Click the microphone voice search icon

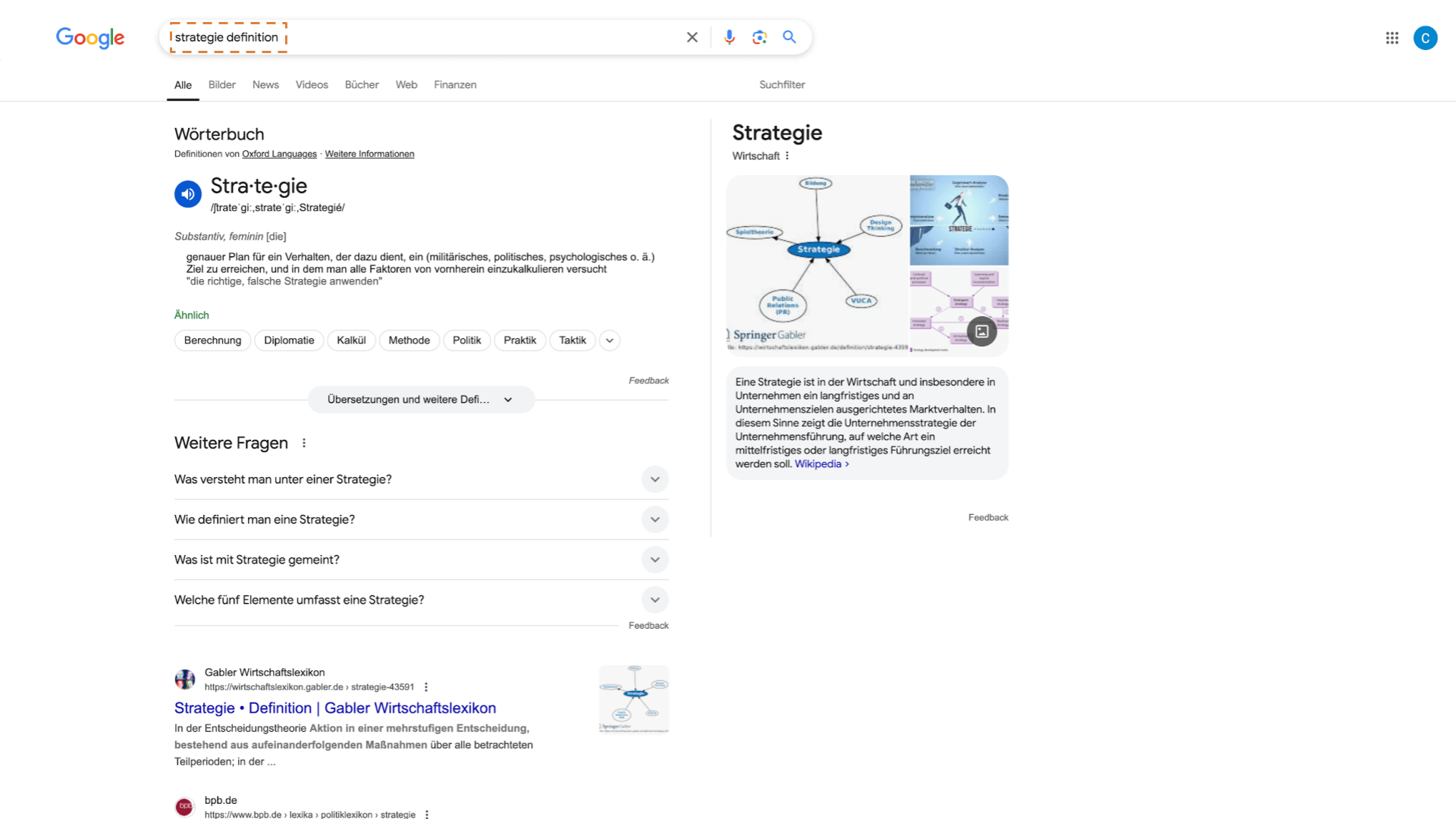[x=729, y=37]
